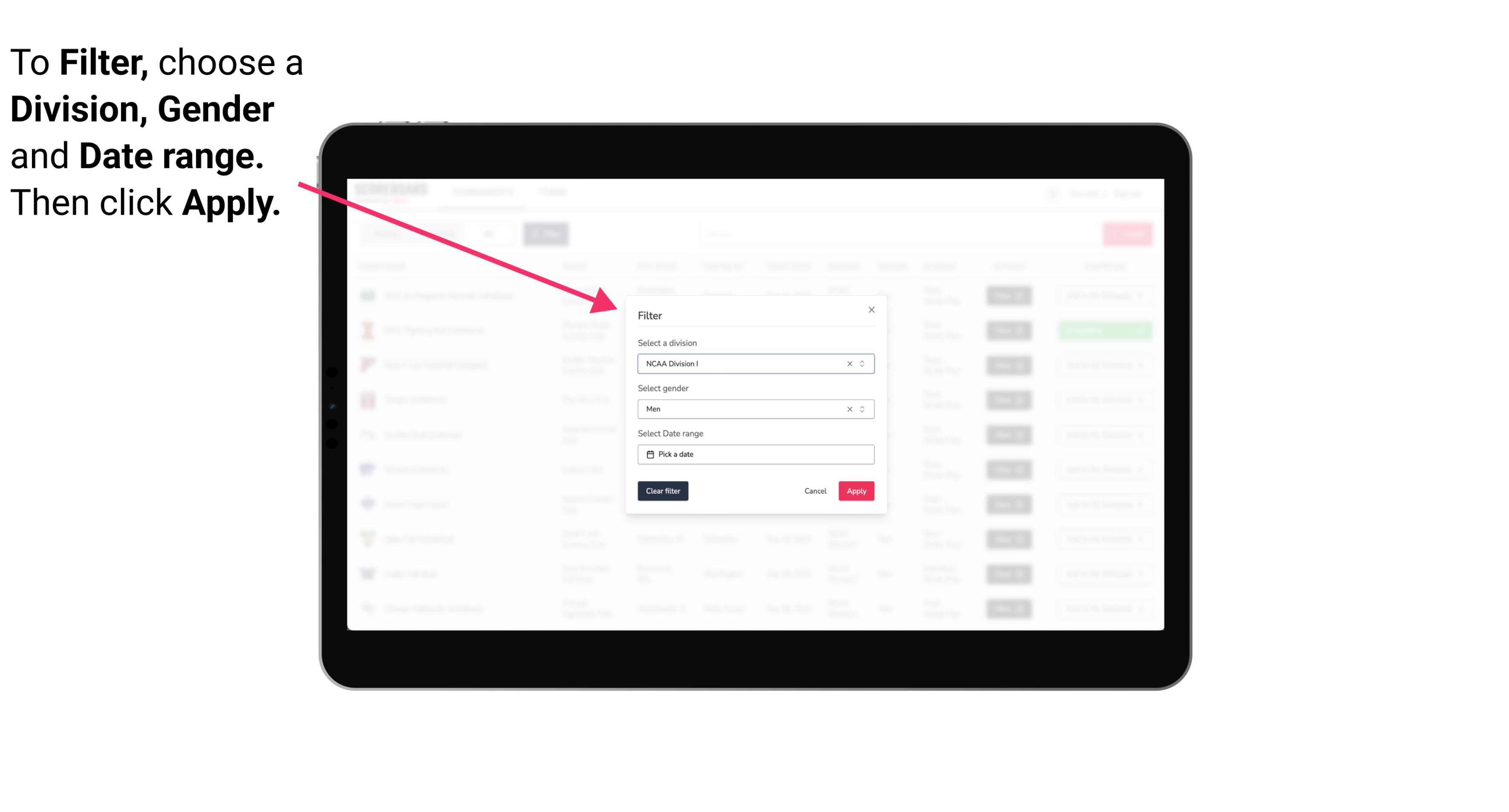Click the Cancel button in filter dialog

tap(816, 491)
